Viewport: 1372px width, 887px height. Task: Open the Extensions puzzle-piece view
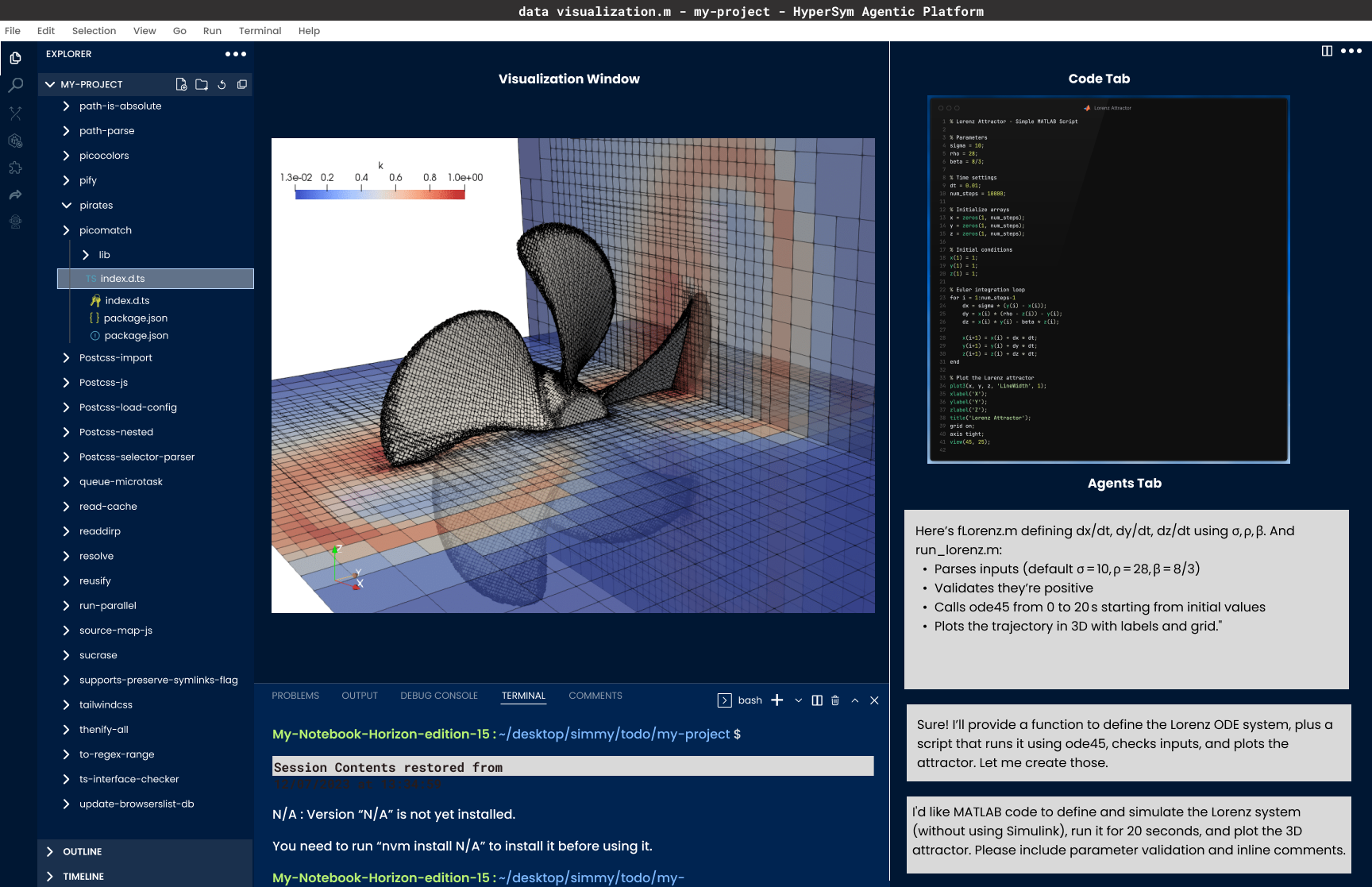[x=15, y=168]
